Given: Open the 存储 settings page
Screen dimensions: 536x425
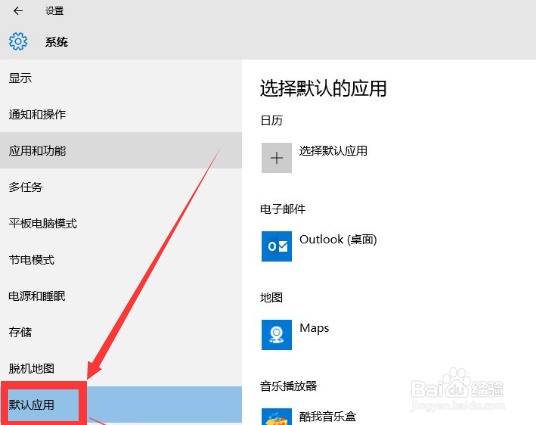Looking at the screenshot, I should click(x=121, y=332).
